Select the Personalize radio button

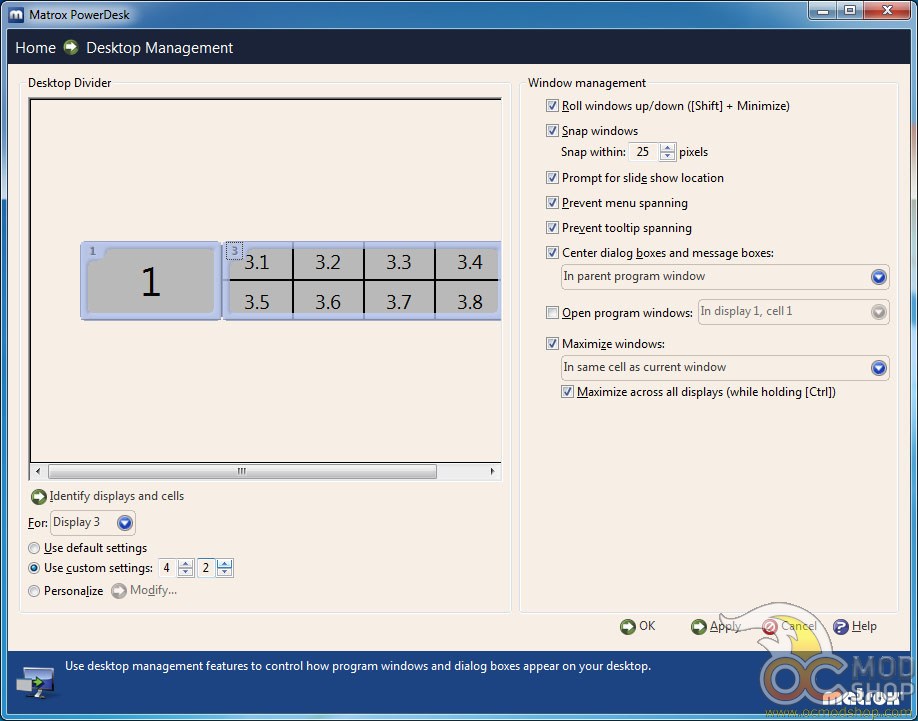[34, 591]
